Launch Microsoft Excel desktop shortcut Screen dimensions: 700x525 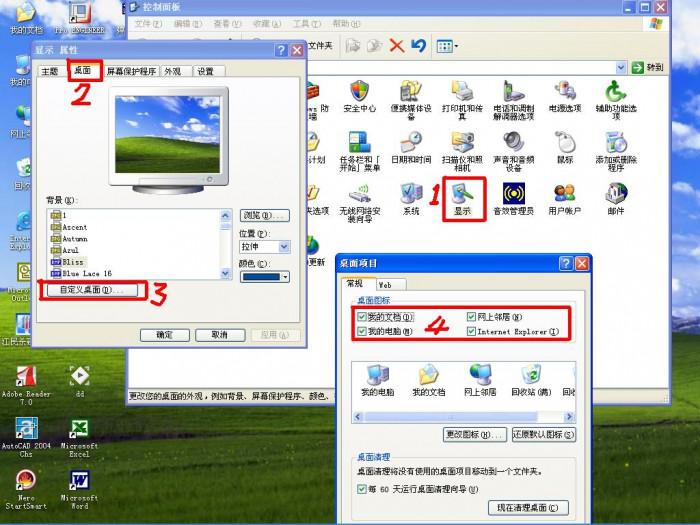tap(79, 438)
